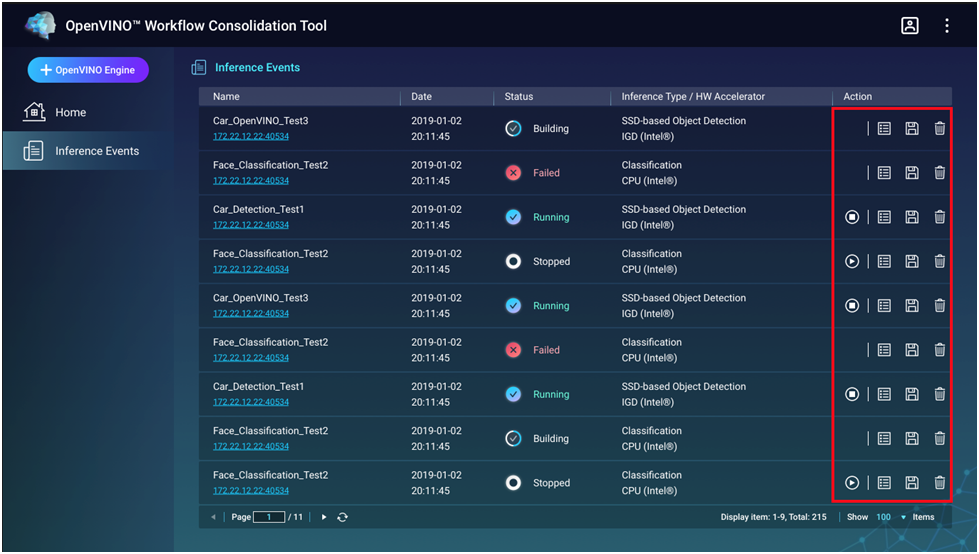Go to Home in the sidebar
The height and width of the screenshot is (554, 979).
pos(70,112)
